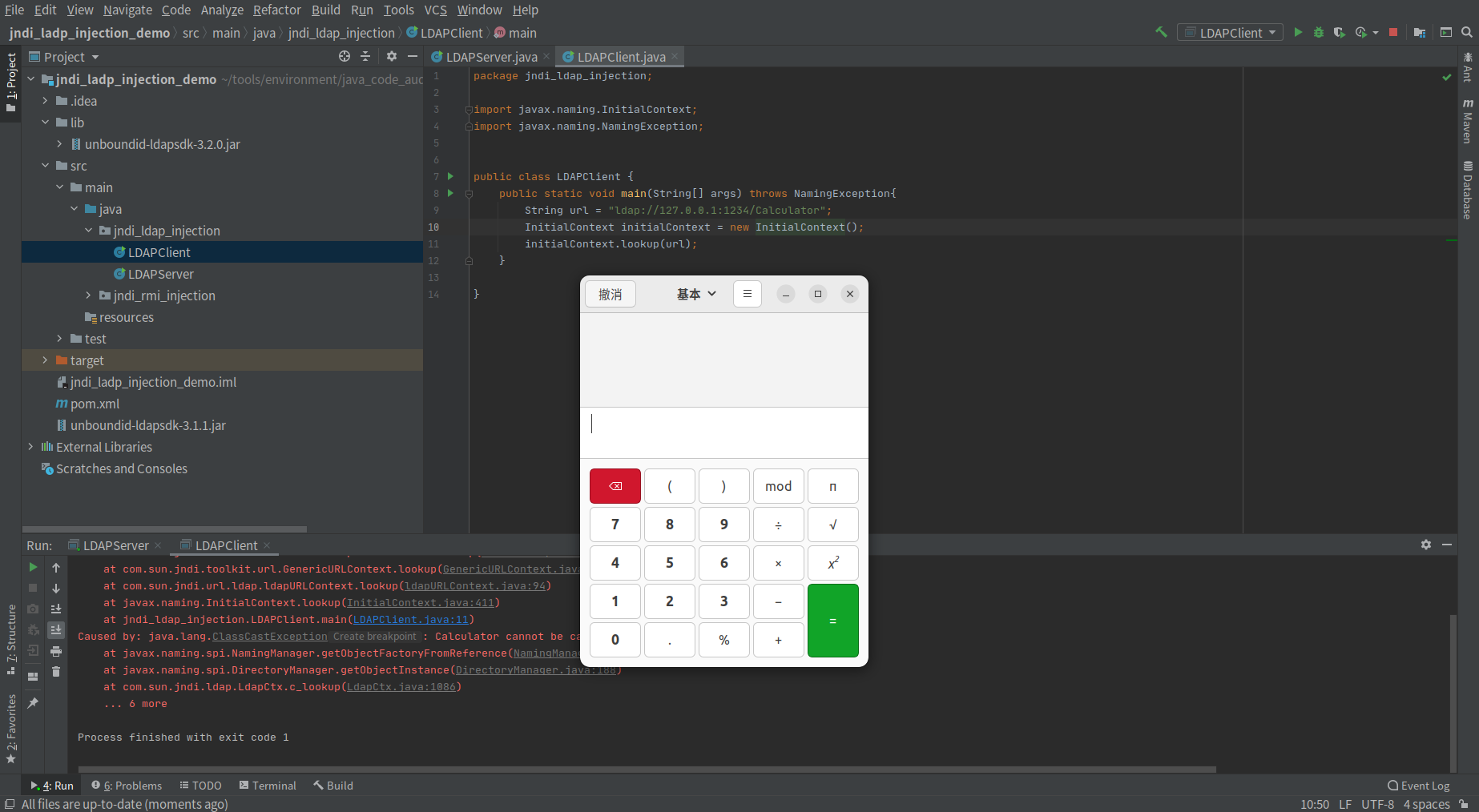1479x812 pixels.
Task: Click the Collapse All icon in Project panel
Action: point(365,56)
